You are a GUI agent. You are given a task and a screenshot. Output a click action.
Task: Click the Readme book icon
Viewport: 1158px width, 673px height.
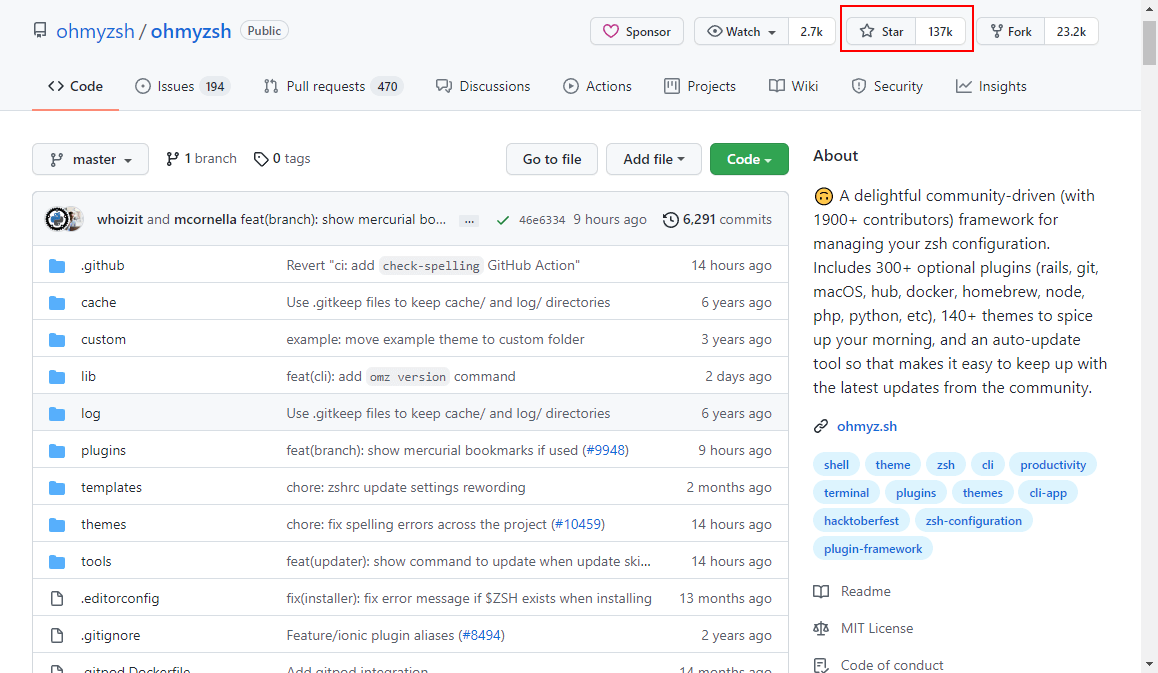click(x=821, y=591)
